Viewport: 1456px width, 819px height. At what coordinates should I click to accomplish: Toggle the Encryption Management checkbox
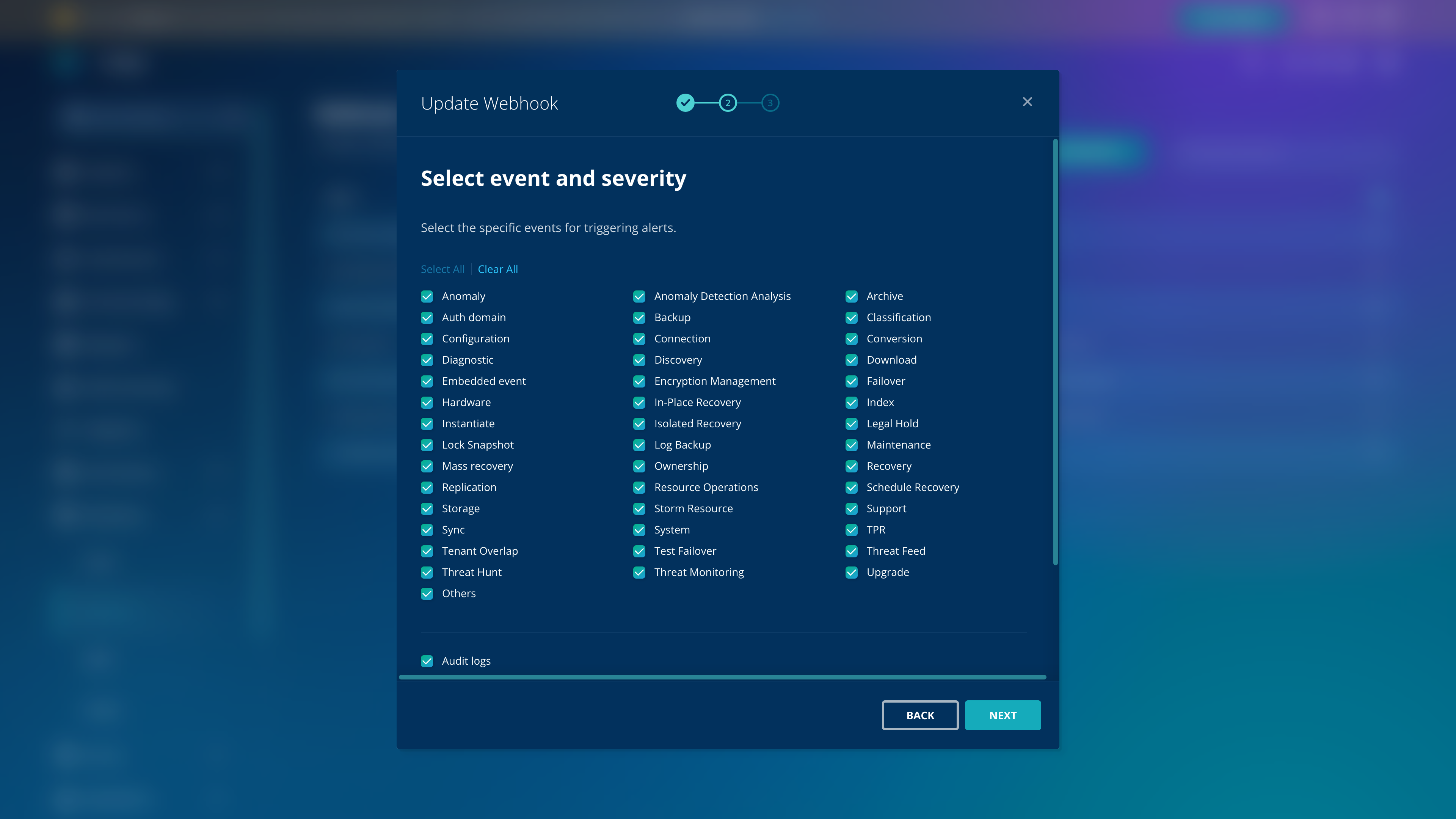coord(639,381)
